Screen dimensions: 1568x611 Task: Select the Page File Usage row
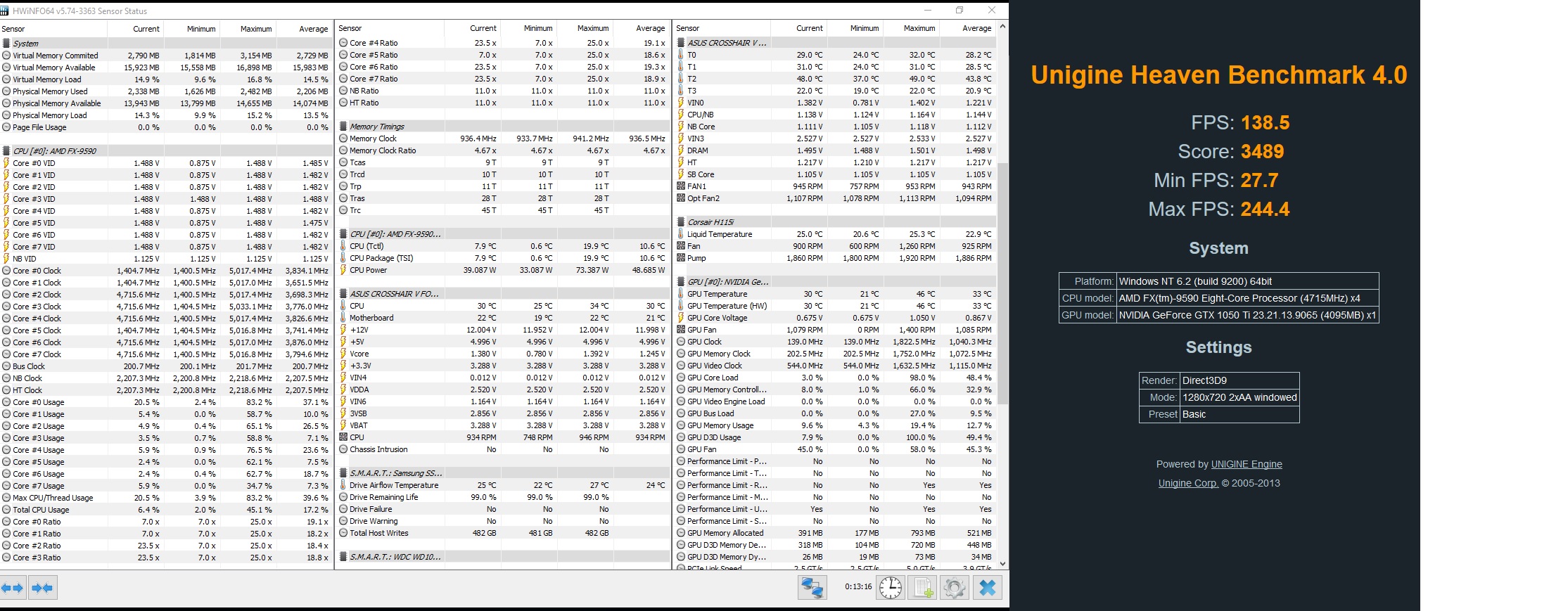(x=165, y=127)
